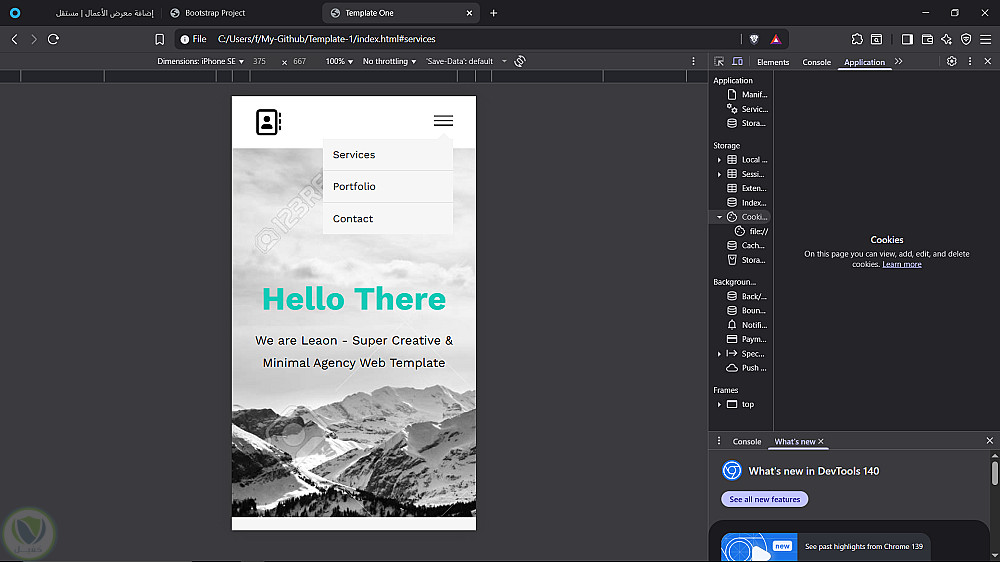Open the browser extensions puzzle icon

point(857,39)
